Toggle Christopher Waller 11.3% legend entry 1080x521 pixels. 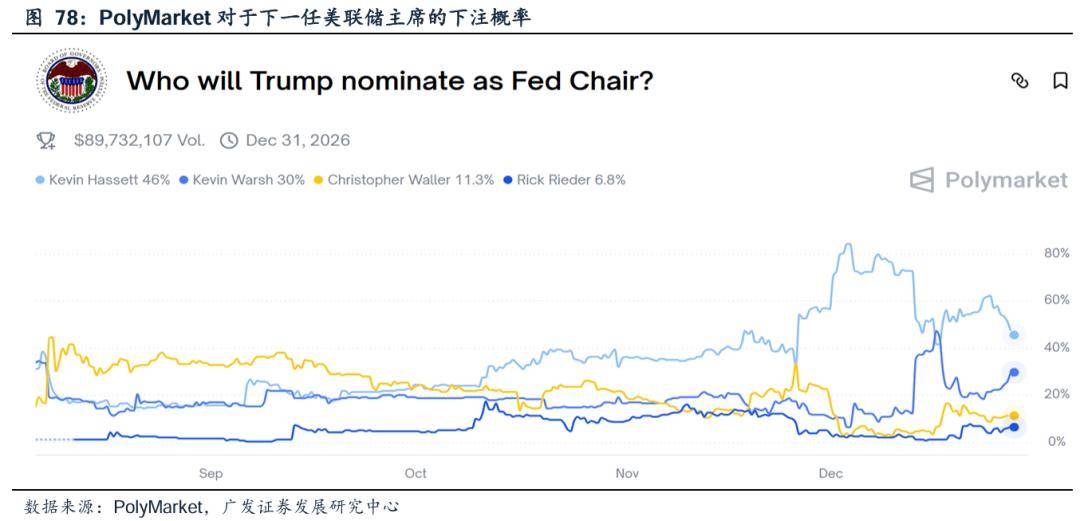tap(404, 180)
